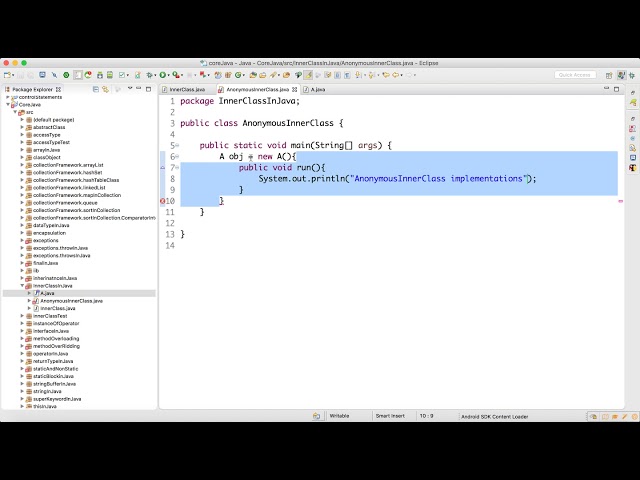Collapse the run method fold on line 7
Viewport: 640px width, 480px height.
(x=177, y=167)
